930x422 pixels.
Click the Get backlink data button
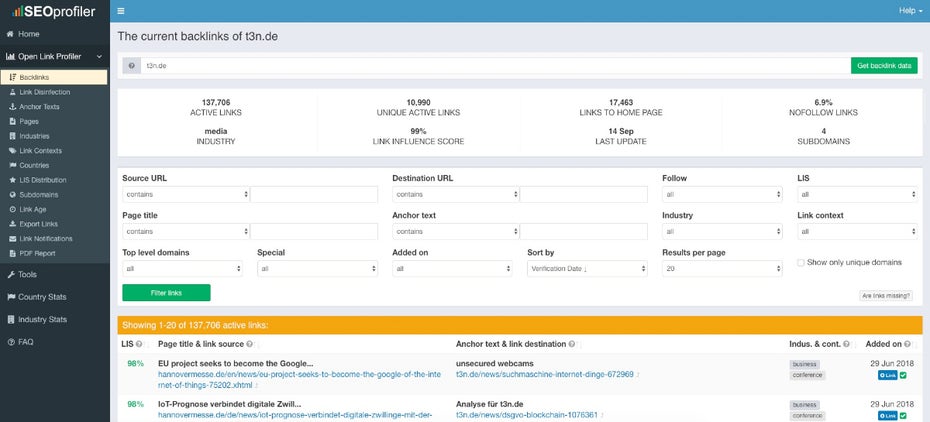[884, 66]
